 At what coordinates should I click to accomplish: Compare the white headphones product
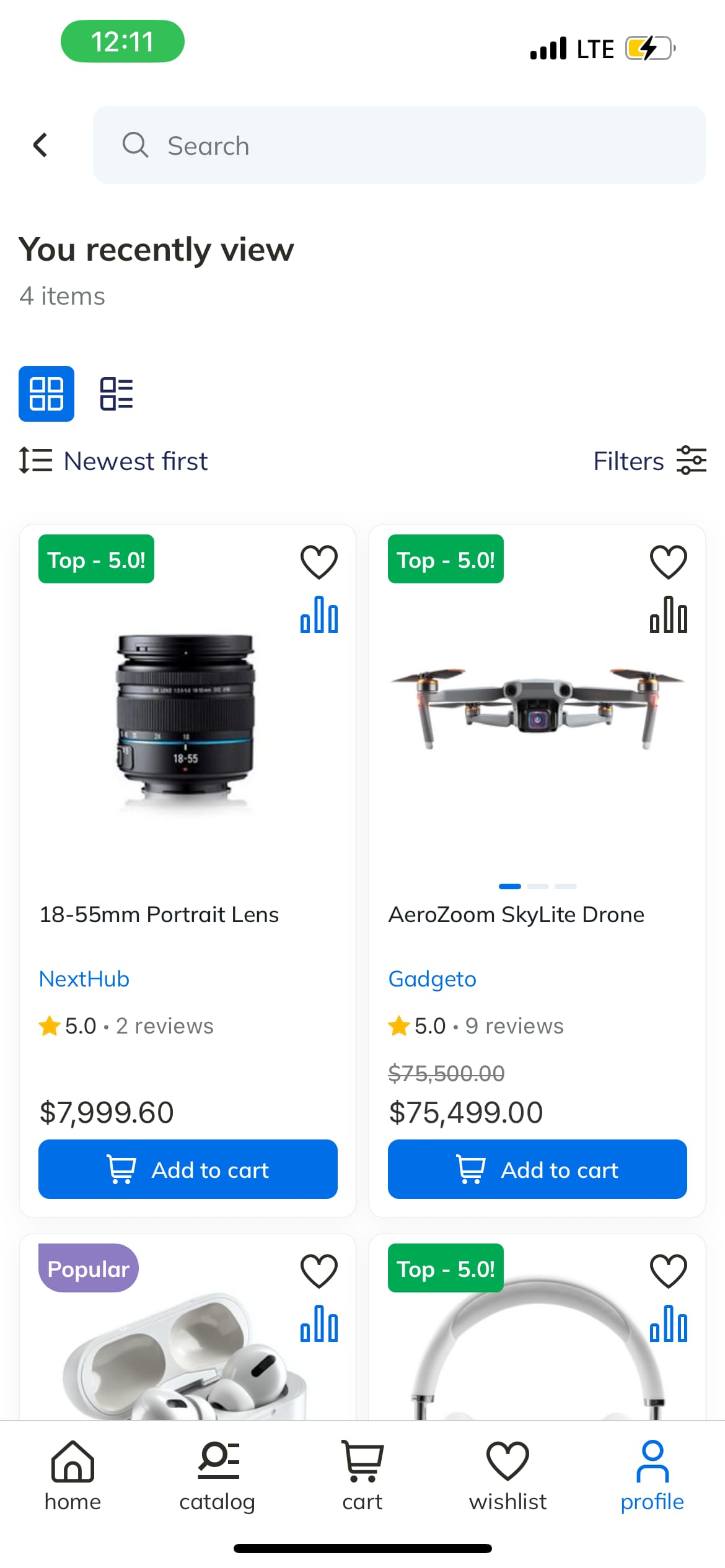pyautogui.click(x=668, y=1324)
